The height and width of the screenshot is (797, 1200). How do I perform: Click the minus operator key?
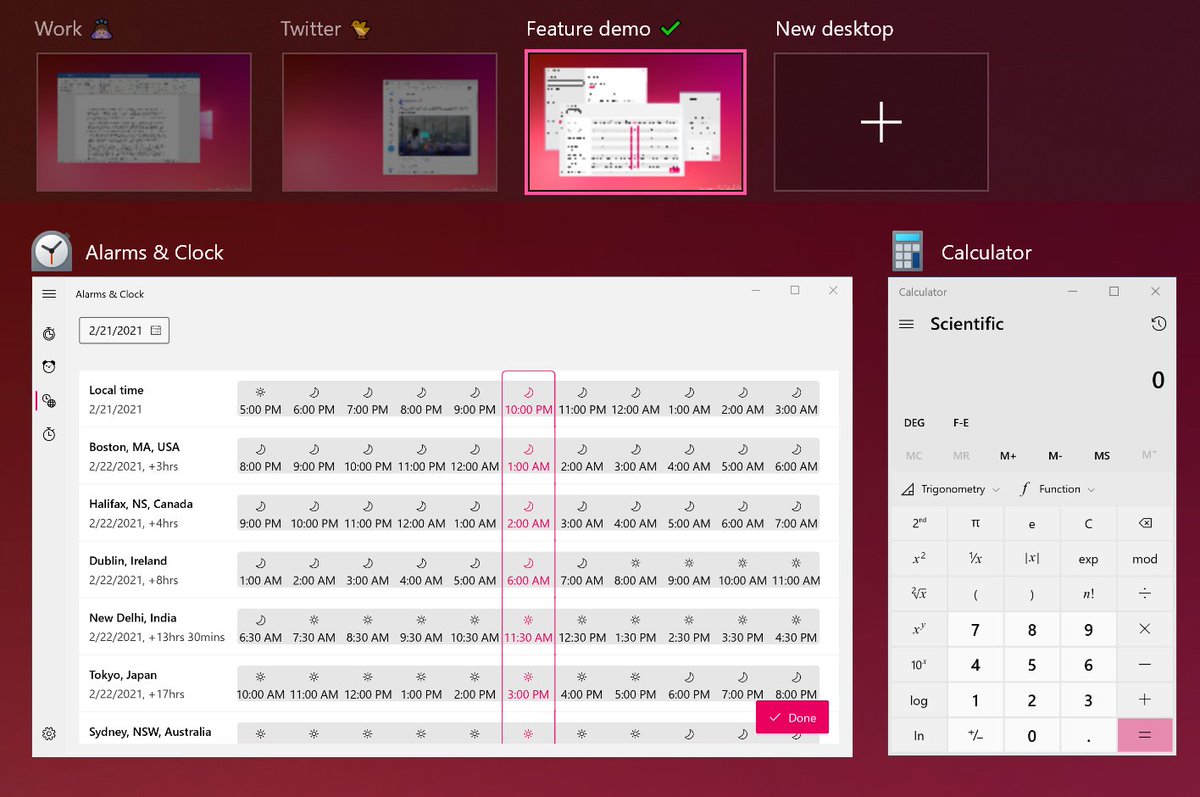[x=1145, y=665]
